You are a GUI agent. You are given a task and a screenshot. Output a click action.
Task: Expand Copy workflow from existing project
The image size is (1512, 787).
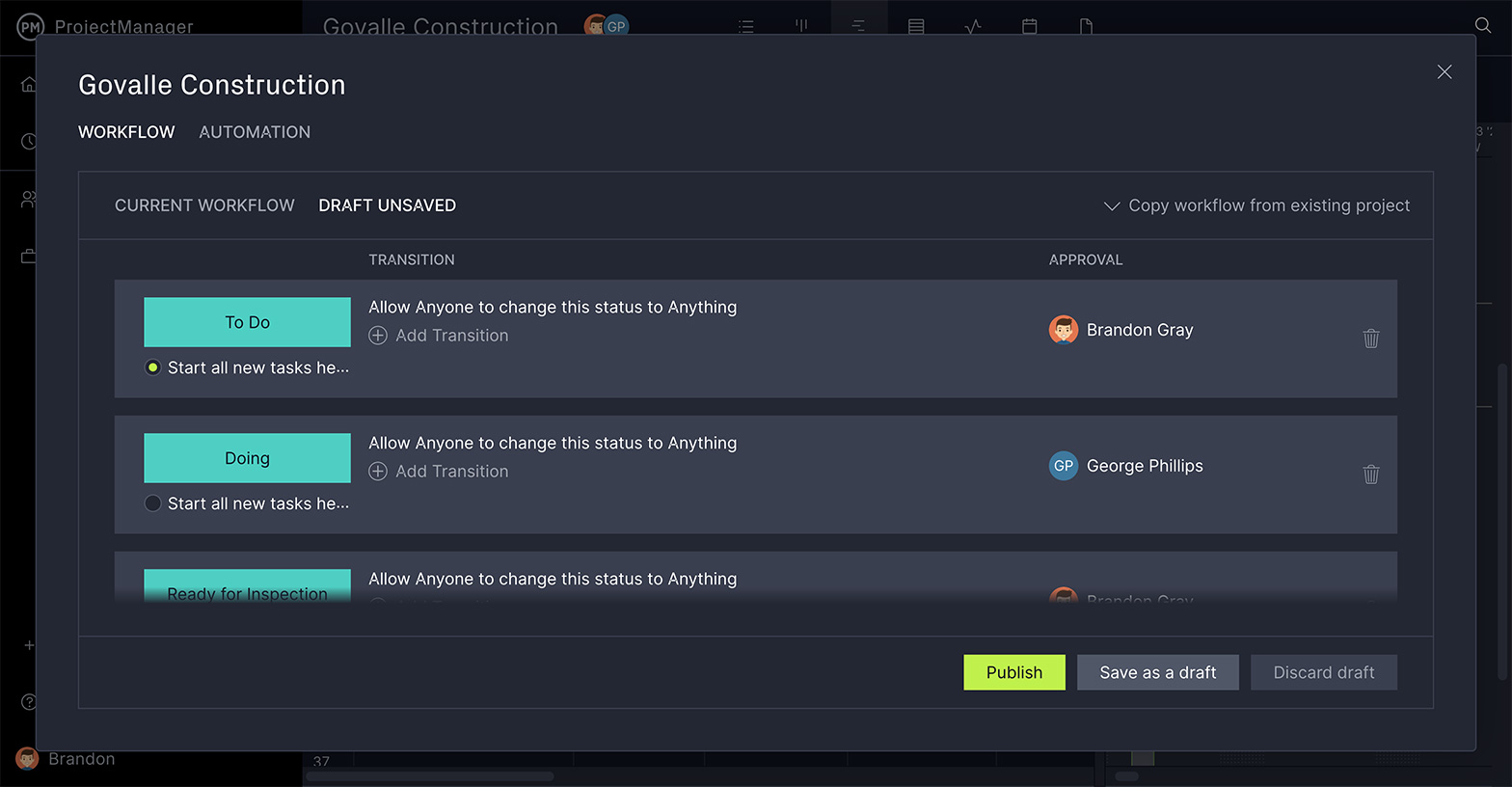click(x=1256, y=205)
